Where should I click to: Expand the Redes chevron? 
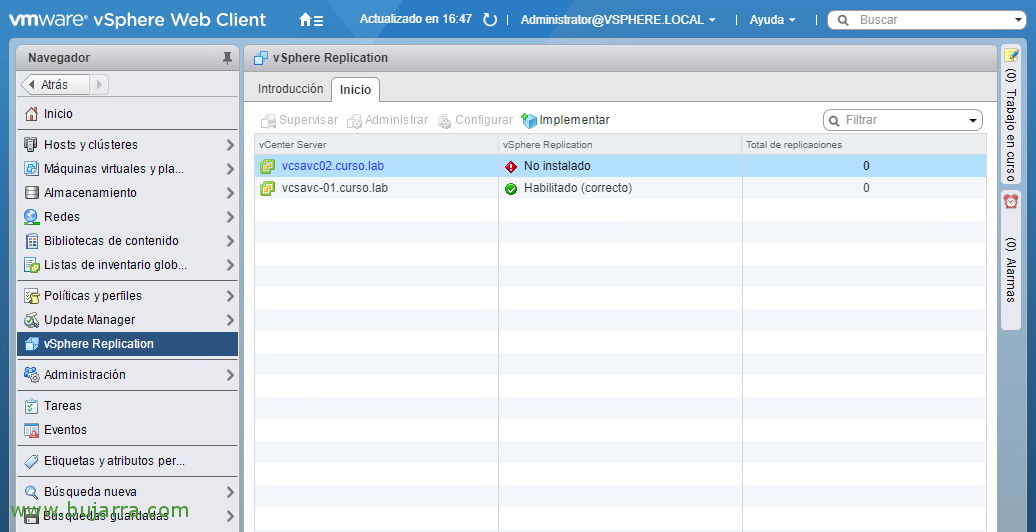coord(230,217)
